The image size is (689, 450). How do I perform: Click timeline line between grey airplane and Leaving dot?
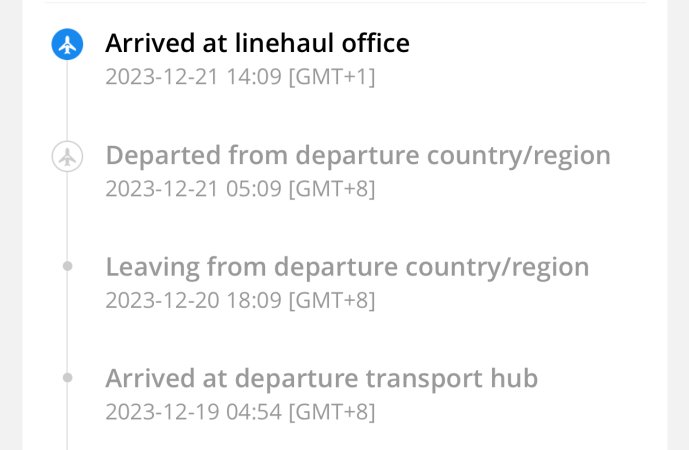click(67, 217)
